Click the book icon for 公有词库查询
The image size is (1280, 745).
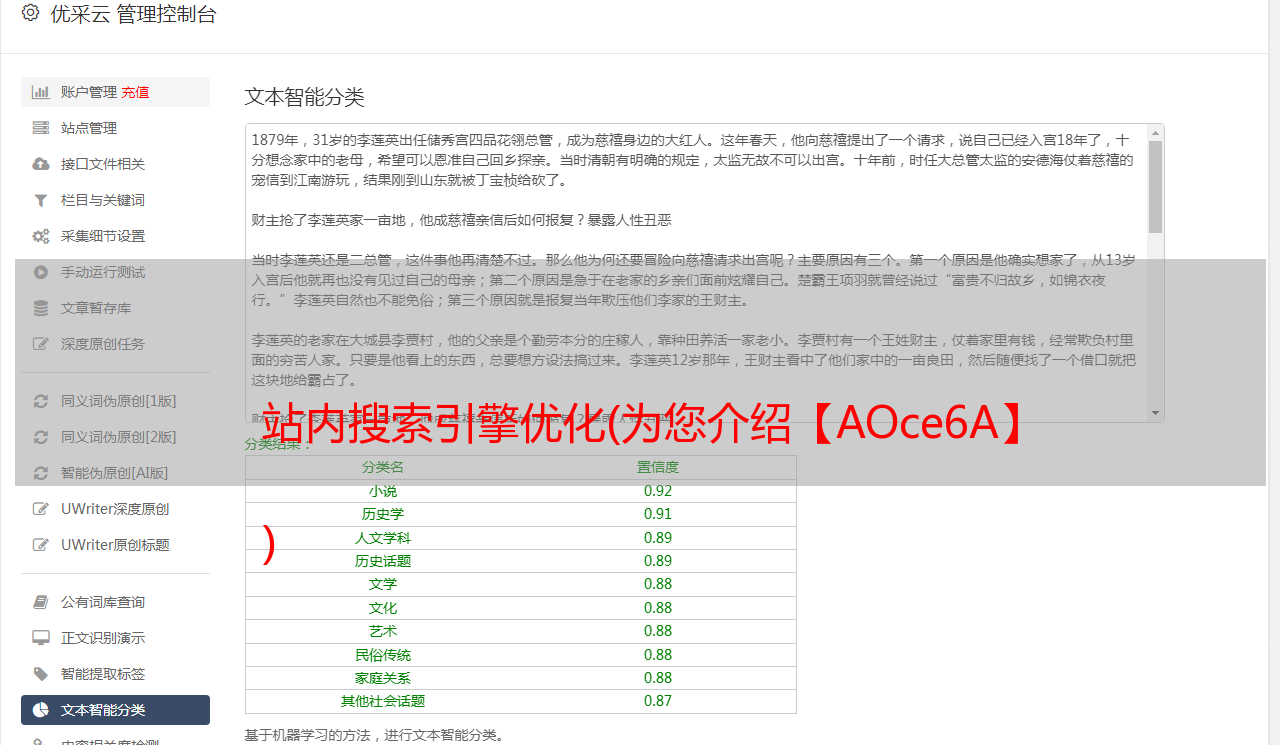pos(41,602)
